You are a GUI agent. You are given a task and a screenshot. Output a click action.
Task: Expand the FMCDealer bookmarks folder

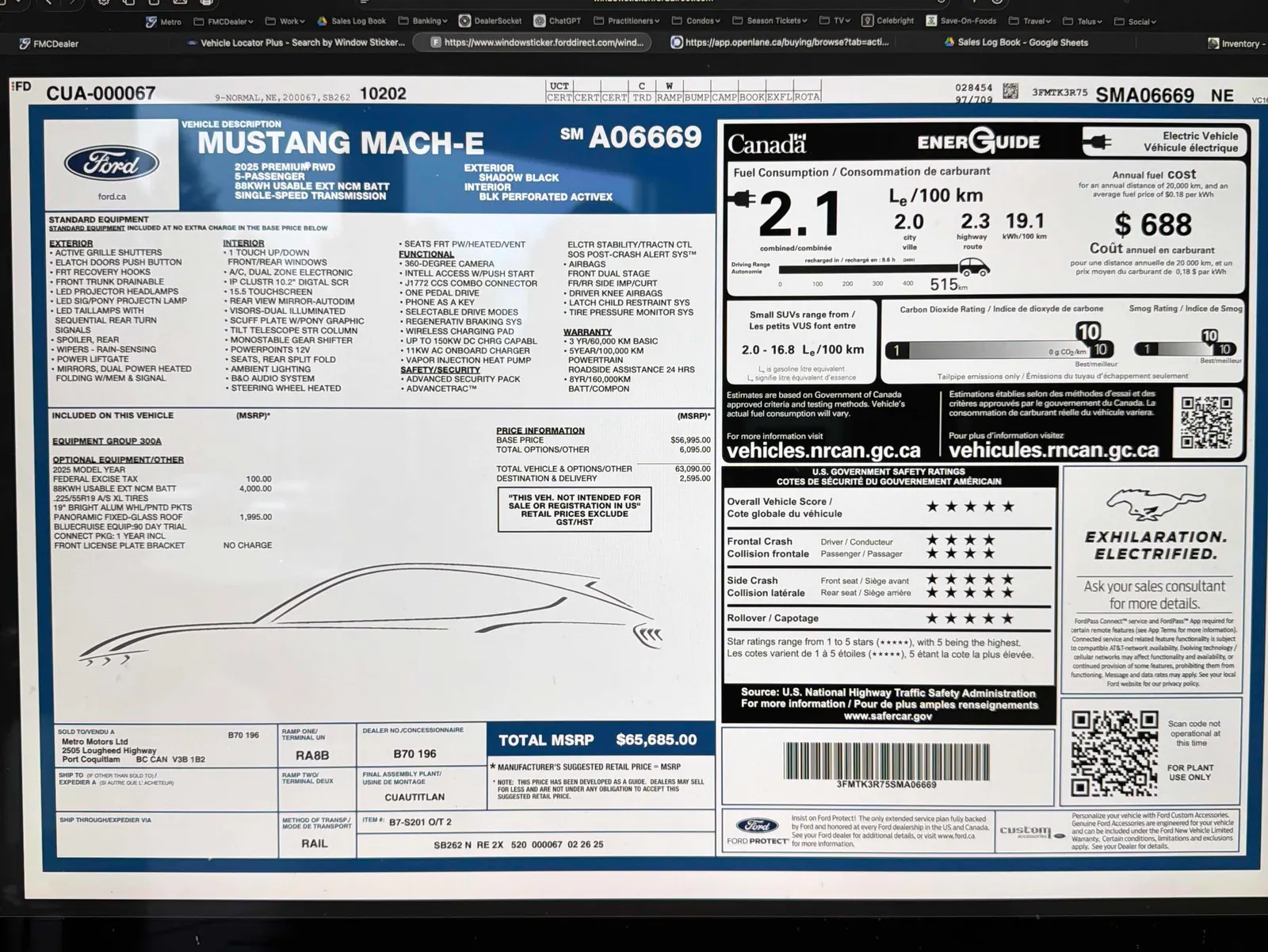point(224,22)
